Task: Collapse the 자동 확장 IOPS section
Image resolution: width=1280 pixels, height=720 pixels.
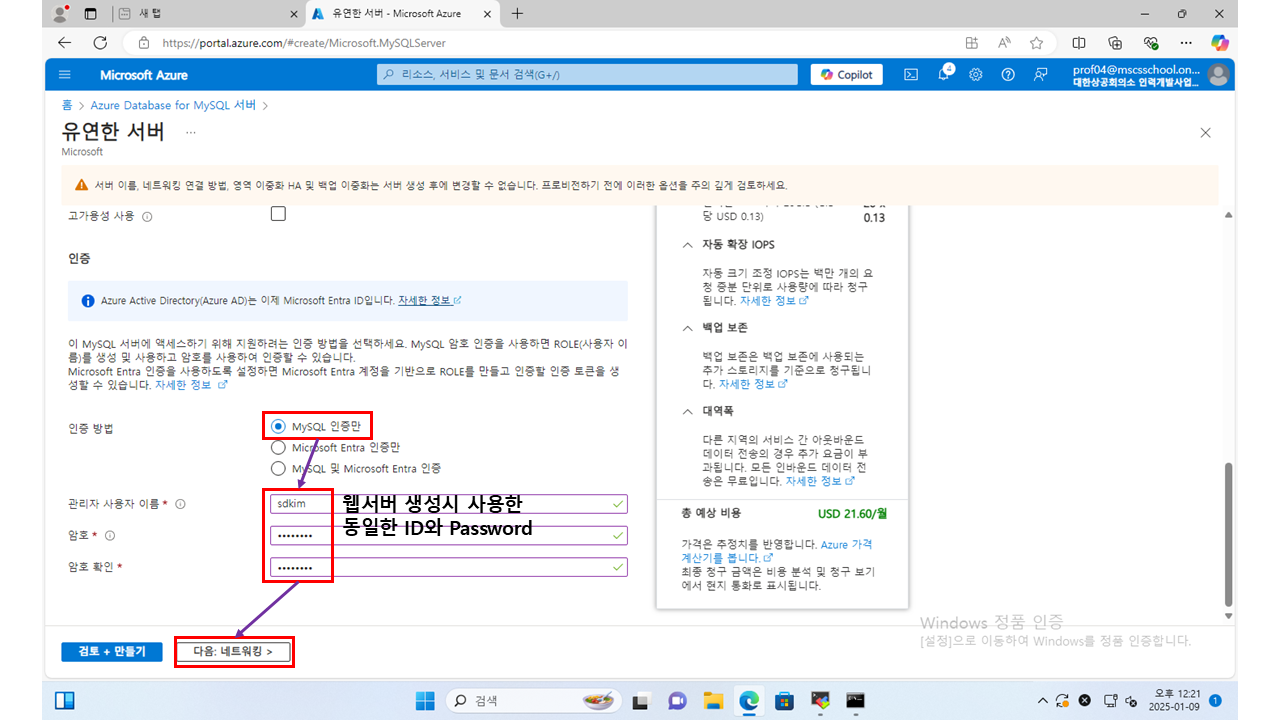Action: point(687,245)
